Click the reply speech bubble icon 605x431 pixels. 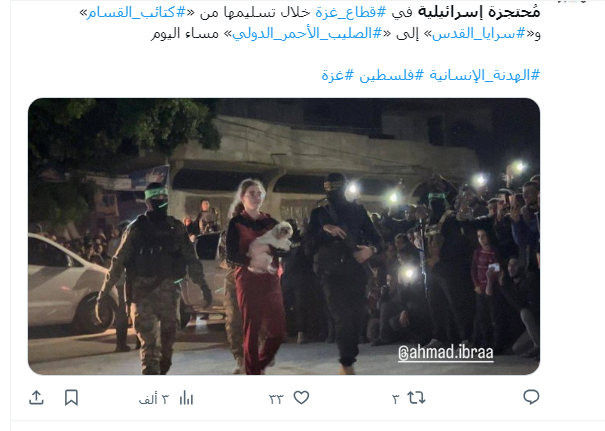pyautogui.click(x=531, y=397)
